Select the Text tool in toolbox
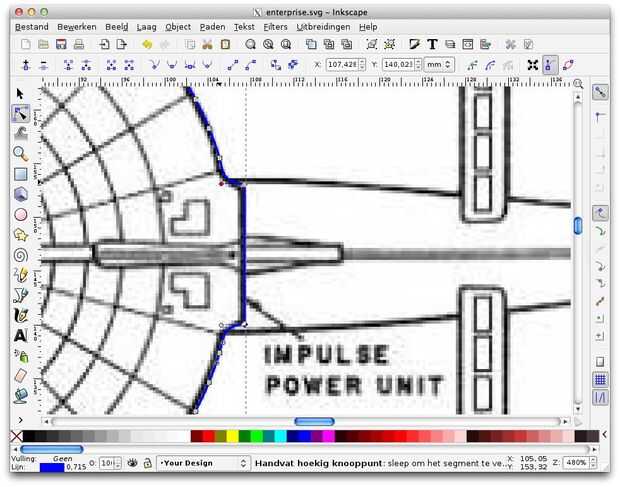Screen dimensions: 620x487 [x=21, y=336]
